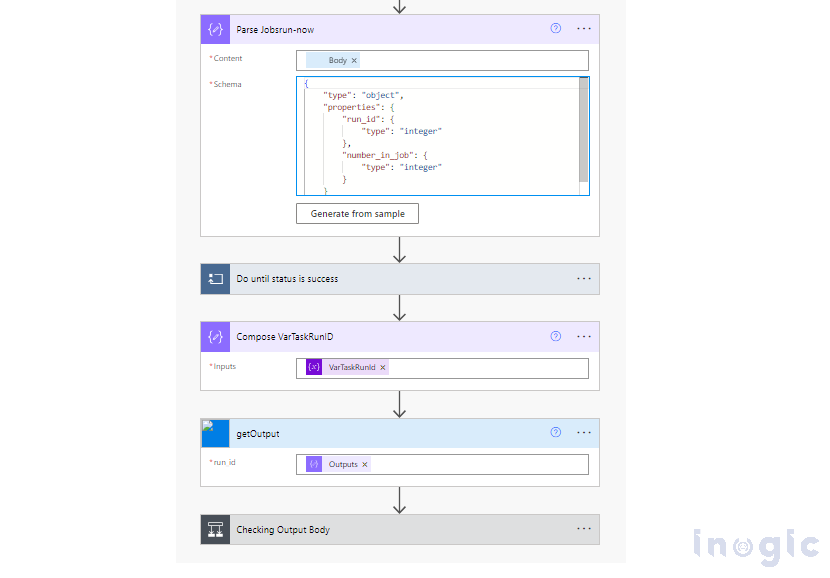Remove the VarTaskRunId token from Inputs

(x=383, y=367)
